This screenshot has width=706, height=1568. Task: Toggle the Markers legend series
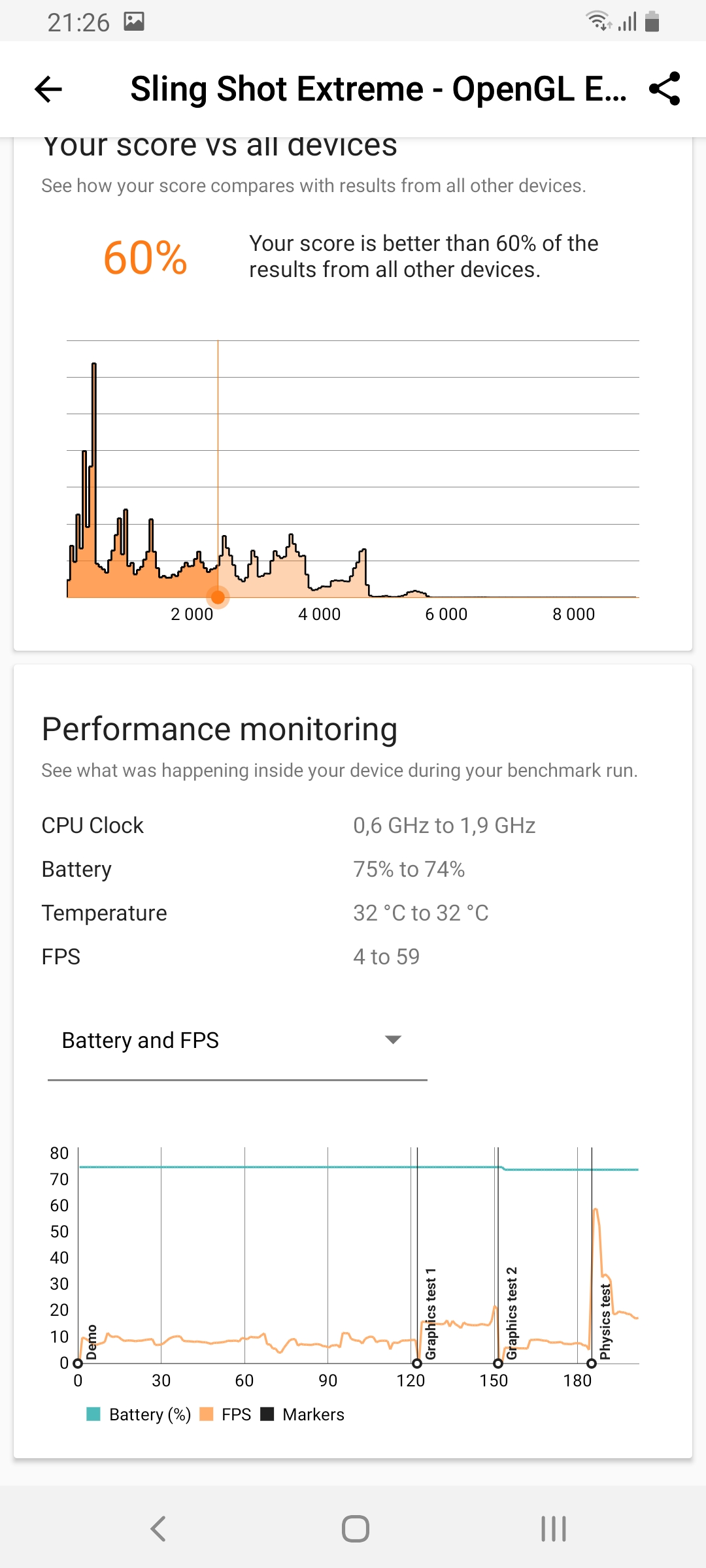pyautogui.click(x=302, y=1414)
